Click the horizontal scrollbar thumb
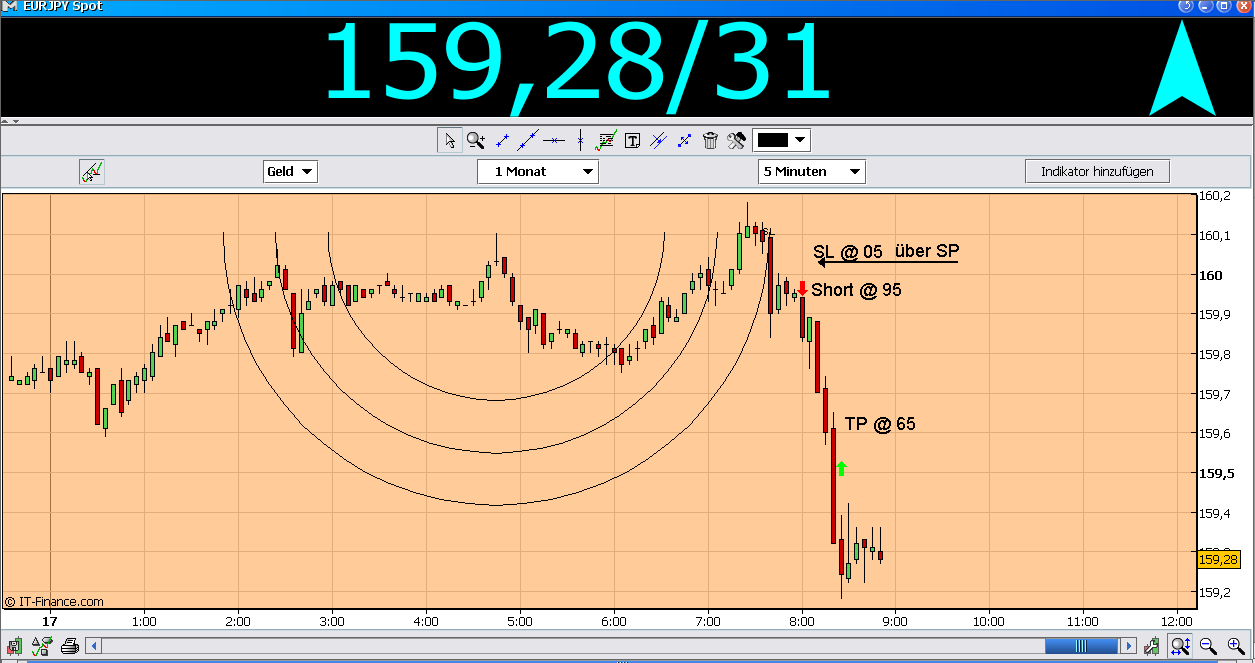The height and width of the screenshot is (663, 1255). (x=1081, y=646)
